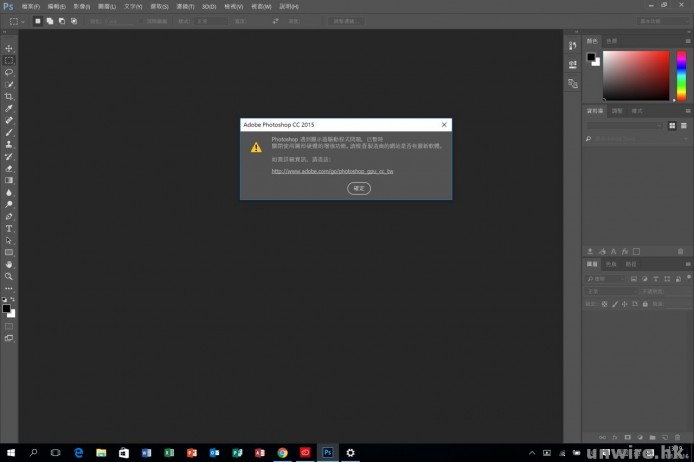Enable the New Selection mode button
The width and height of the screenshot is (694, 462).
pyautogui.click(x=38, y=20)
